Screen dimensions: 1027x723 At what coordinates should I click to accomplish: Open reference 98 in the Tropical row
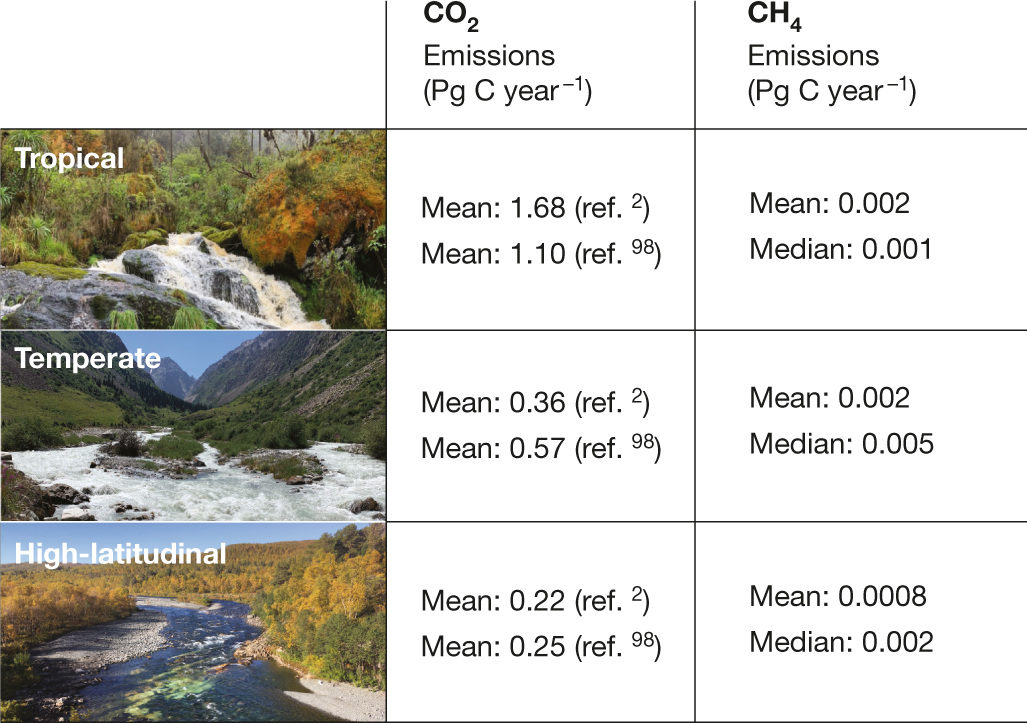(x=643, y=248)
